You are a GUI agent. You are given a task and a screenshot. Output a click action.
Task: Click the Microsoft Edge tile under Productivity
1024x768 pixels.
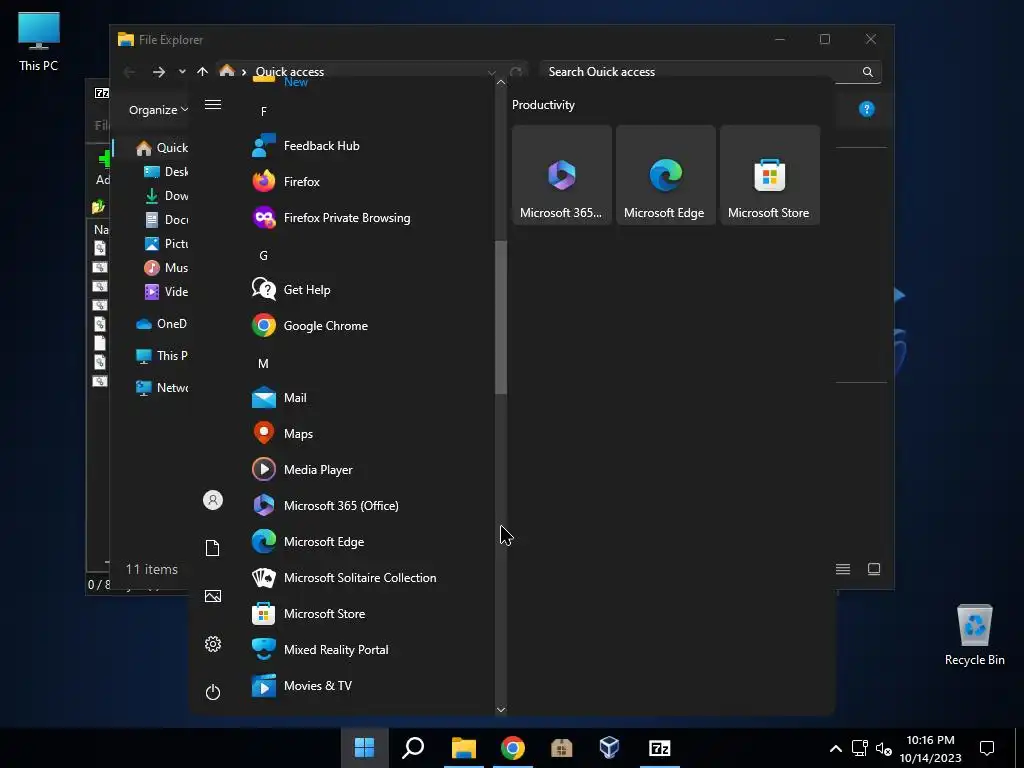click(665, 175)
